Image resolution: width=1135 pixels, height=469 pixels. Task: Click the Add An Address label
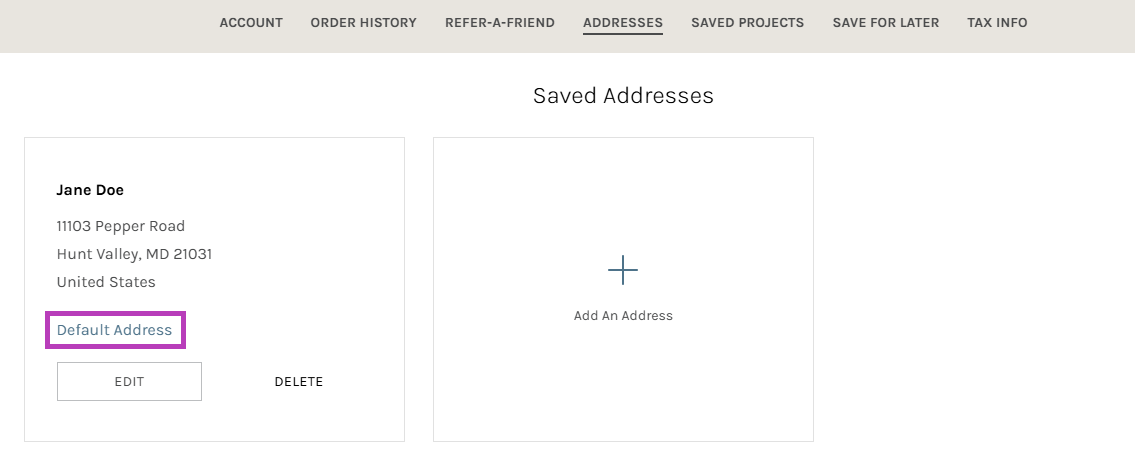coord(623,315)
